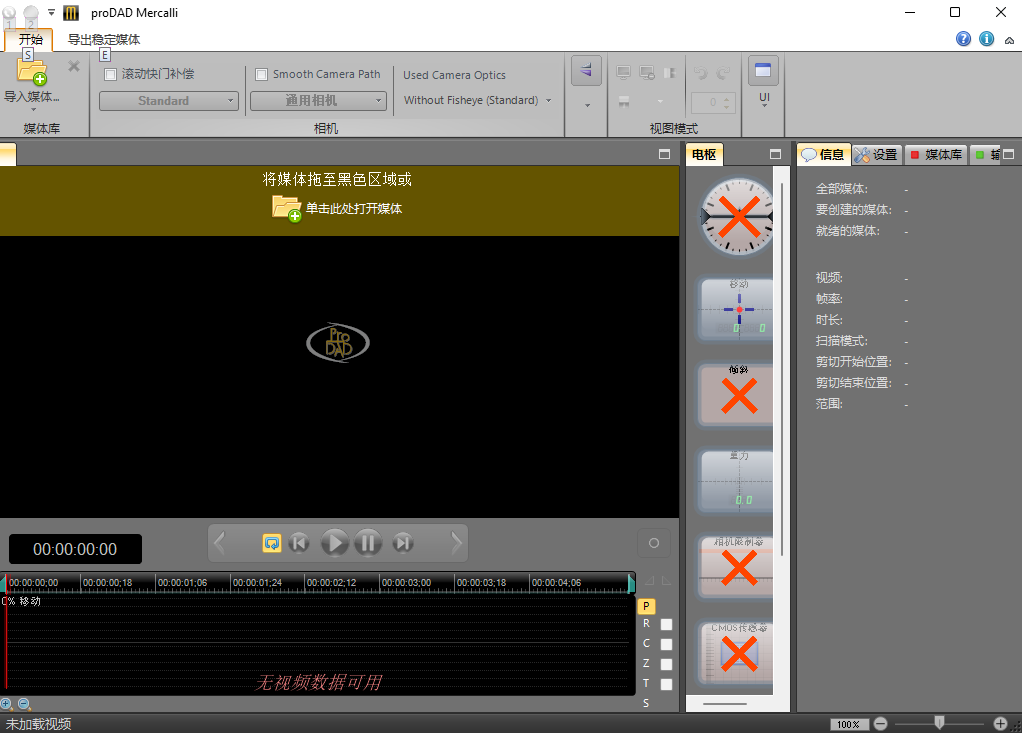The width and height of the screenshot is (1022, 733).
Task: Click the clock gauge in the panel
Action: coord(737,216)
